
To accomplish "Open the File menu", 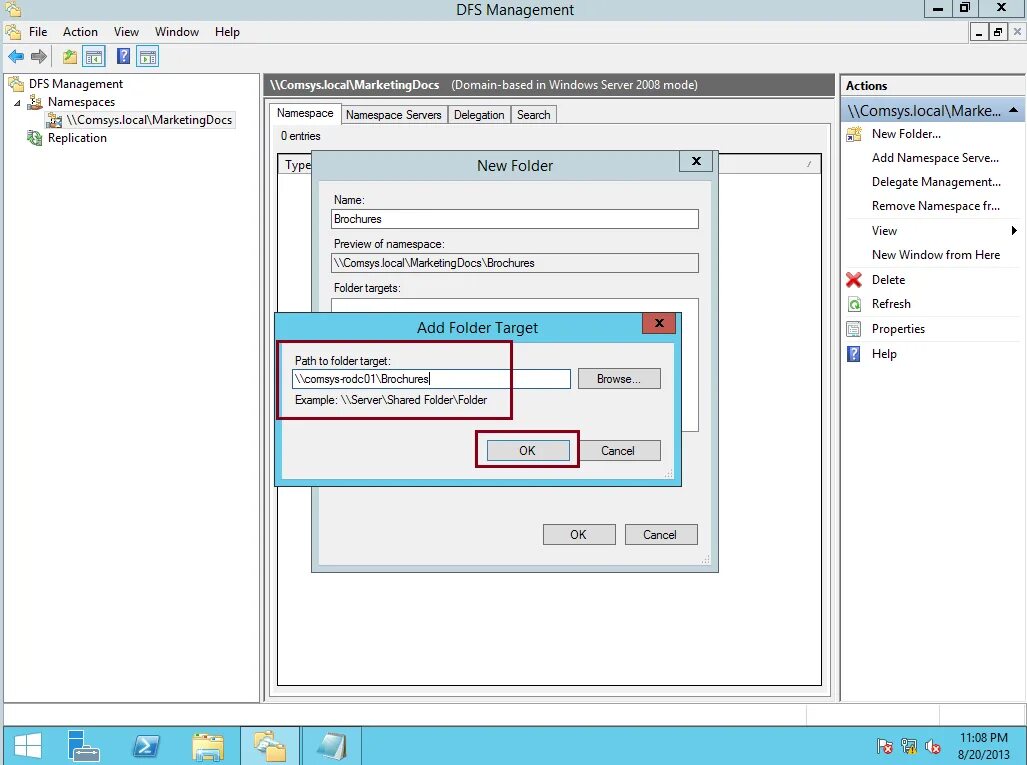I will 38,31.
